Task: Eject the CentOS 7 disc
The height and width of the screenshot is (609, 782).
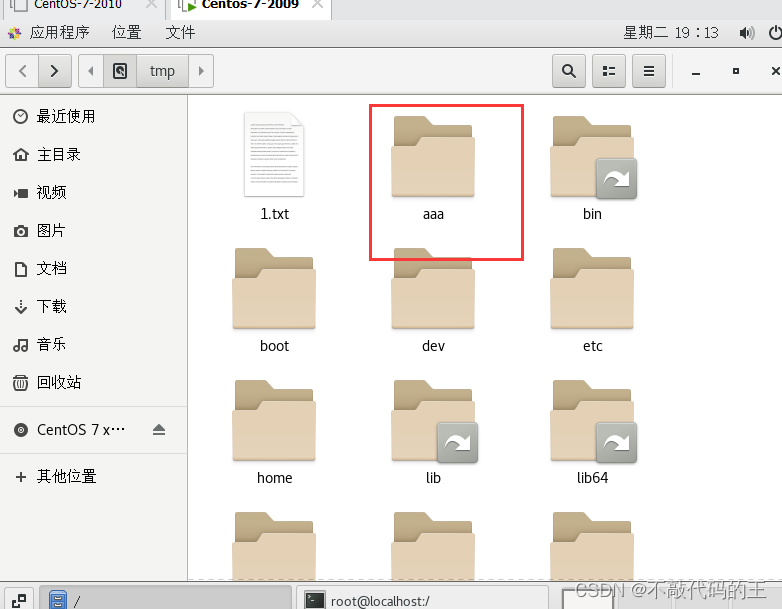Action: pyautogui.click(x=159, y=429)
